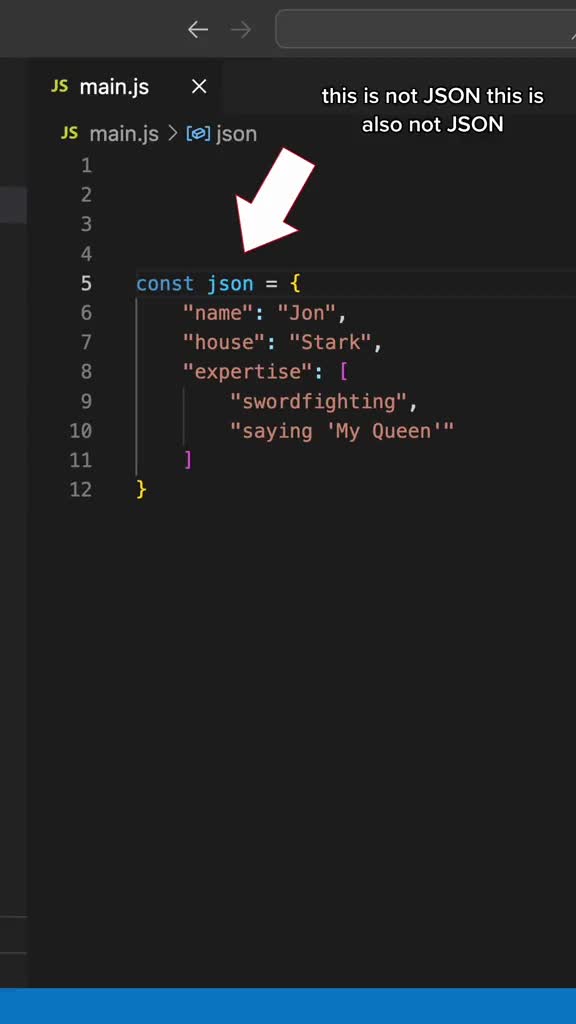Click the opening square bracket after "expertise"

click(343, 372)
